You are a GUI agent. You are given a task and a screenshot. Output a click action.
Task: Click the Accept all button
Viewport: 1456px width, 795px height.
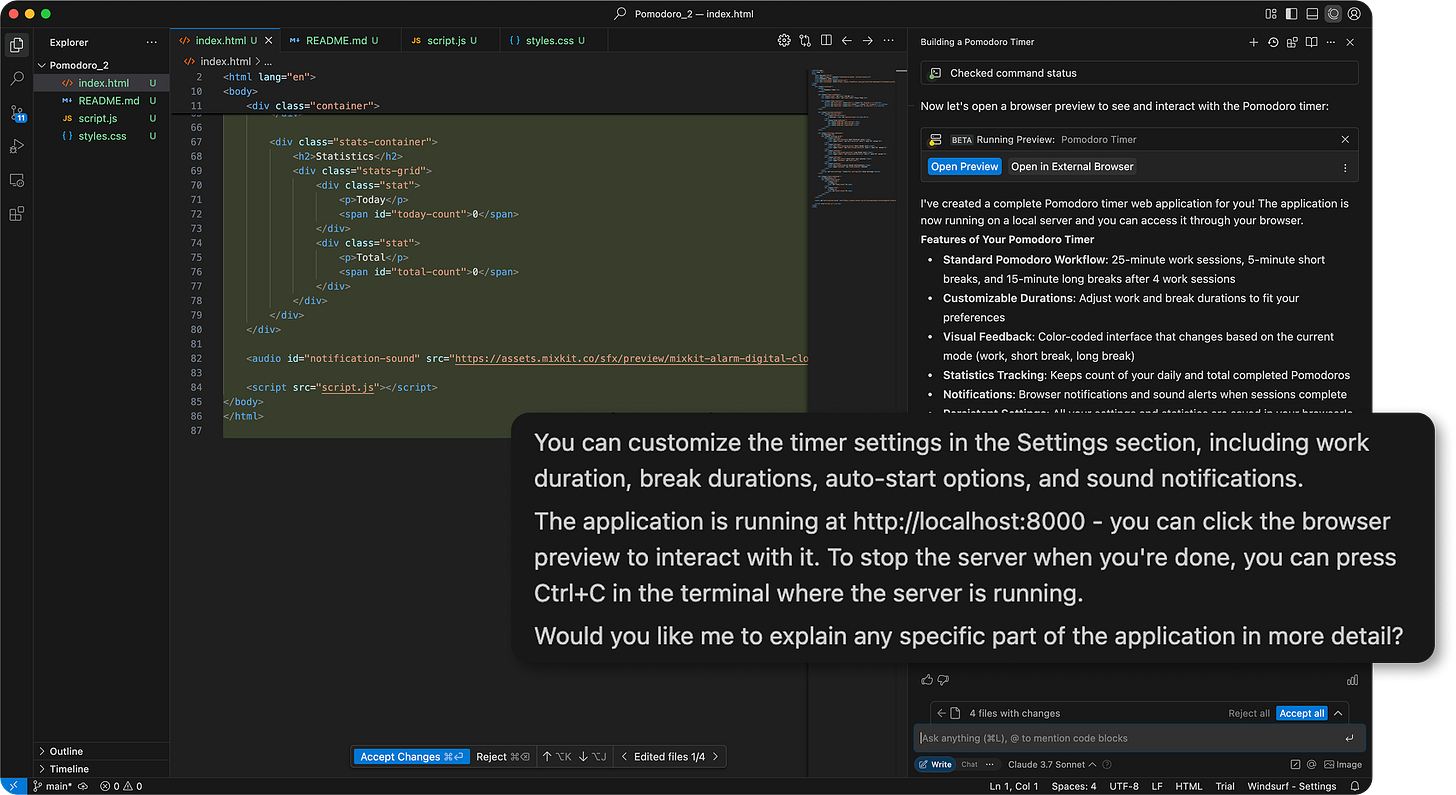(x=1302, y=713)
